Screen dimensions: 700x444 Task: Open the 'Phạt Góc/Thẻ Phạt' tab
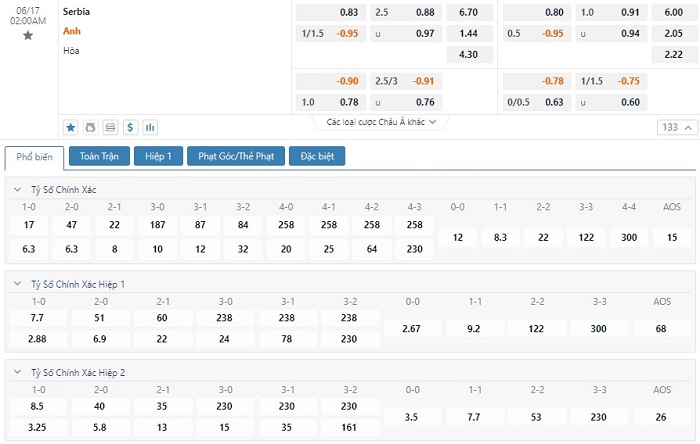coord(235,156)
